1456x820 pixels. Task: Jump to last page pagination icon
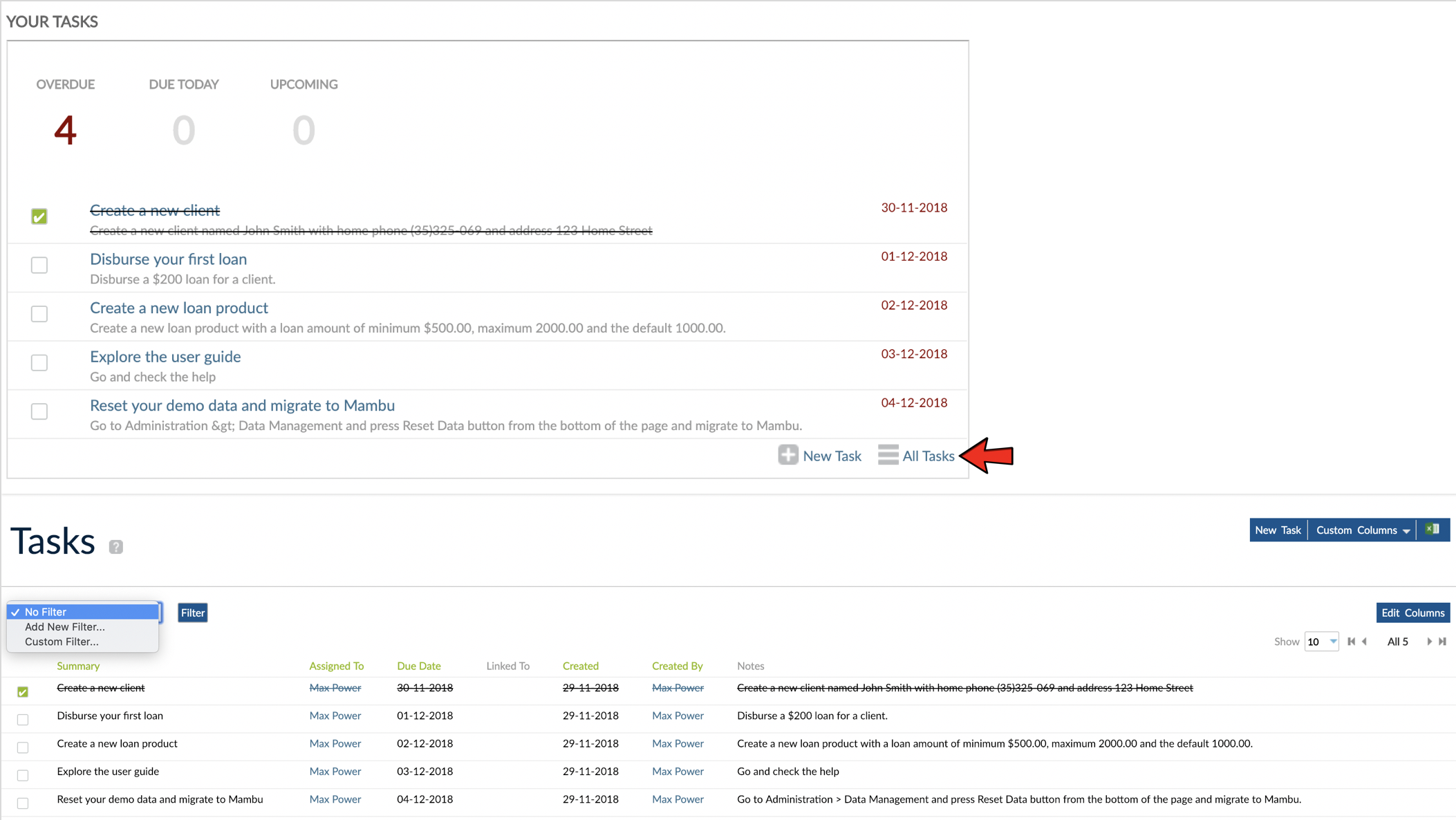1442,642
